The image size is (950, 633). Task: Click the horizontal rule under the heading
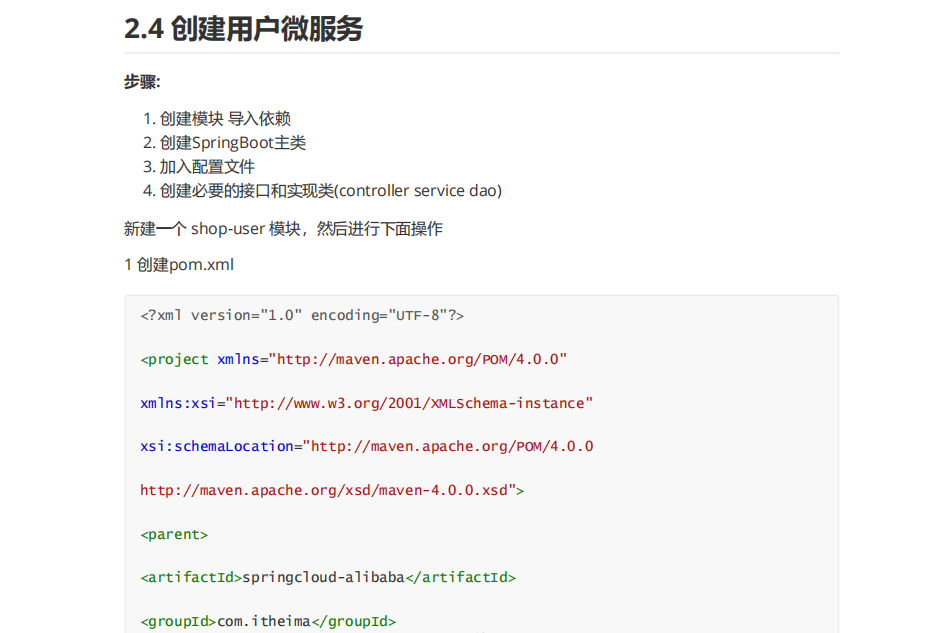pyautogui.click(x=480, y=48)
